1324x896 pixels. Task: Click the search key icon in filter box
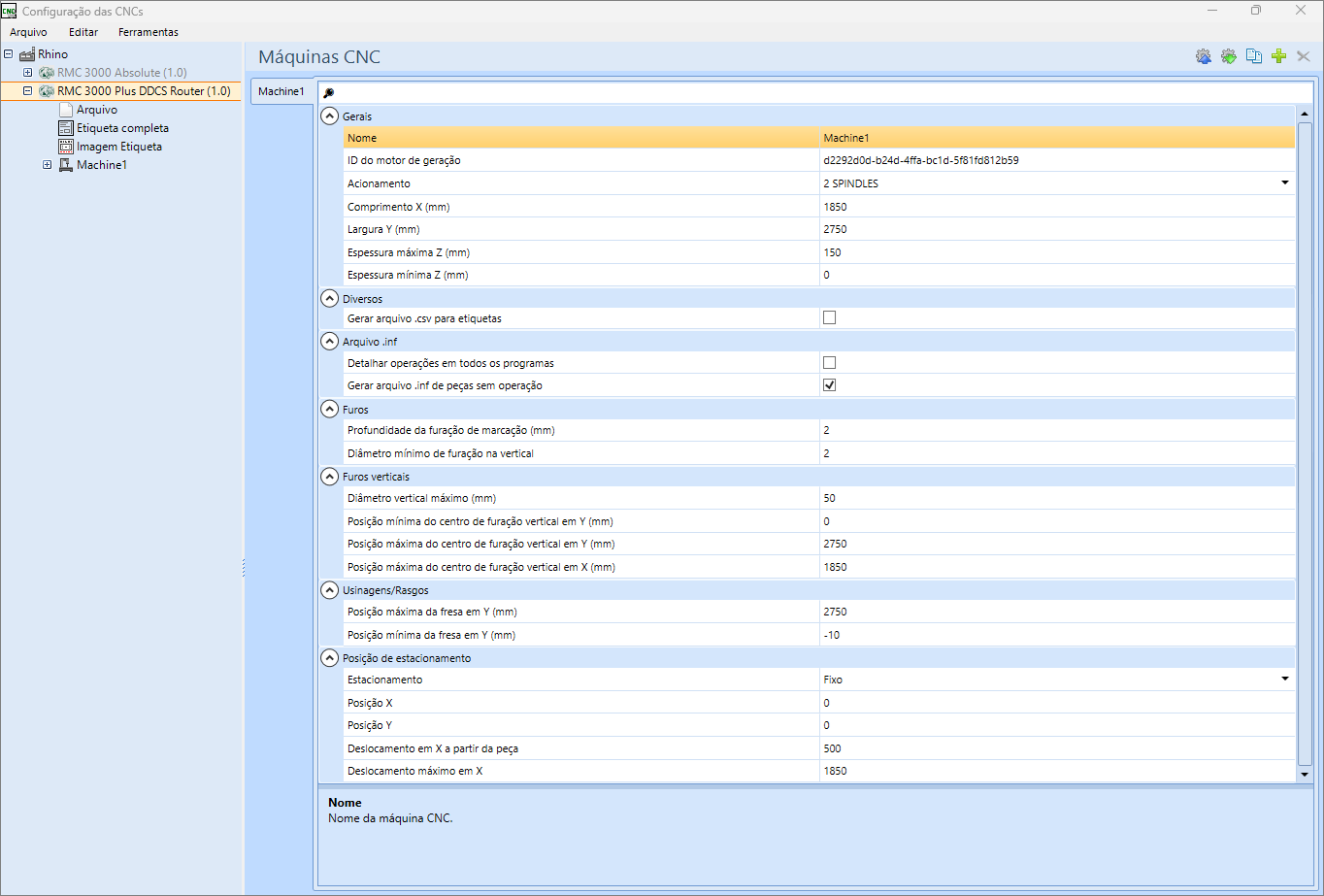(328, 92)
